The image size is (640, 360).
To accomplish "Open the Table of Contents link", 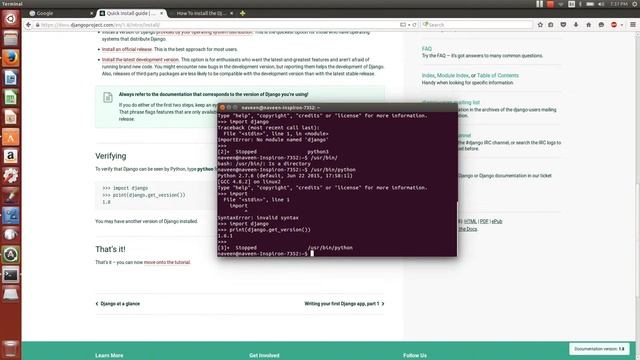I will coord(498,76).
